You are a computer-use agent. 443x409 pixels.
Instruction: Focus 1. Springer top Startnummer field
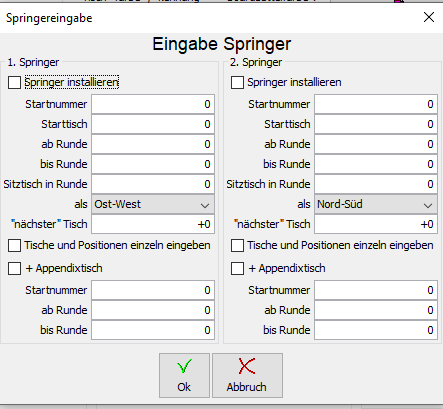(153, 104)
